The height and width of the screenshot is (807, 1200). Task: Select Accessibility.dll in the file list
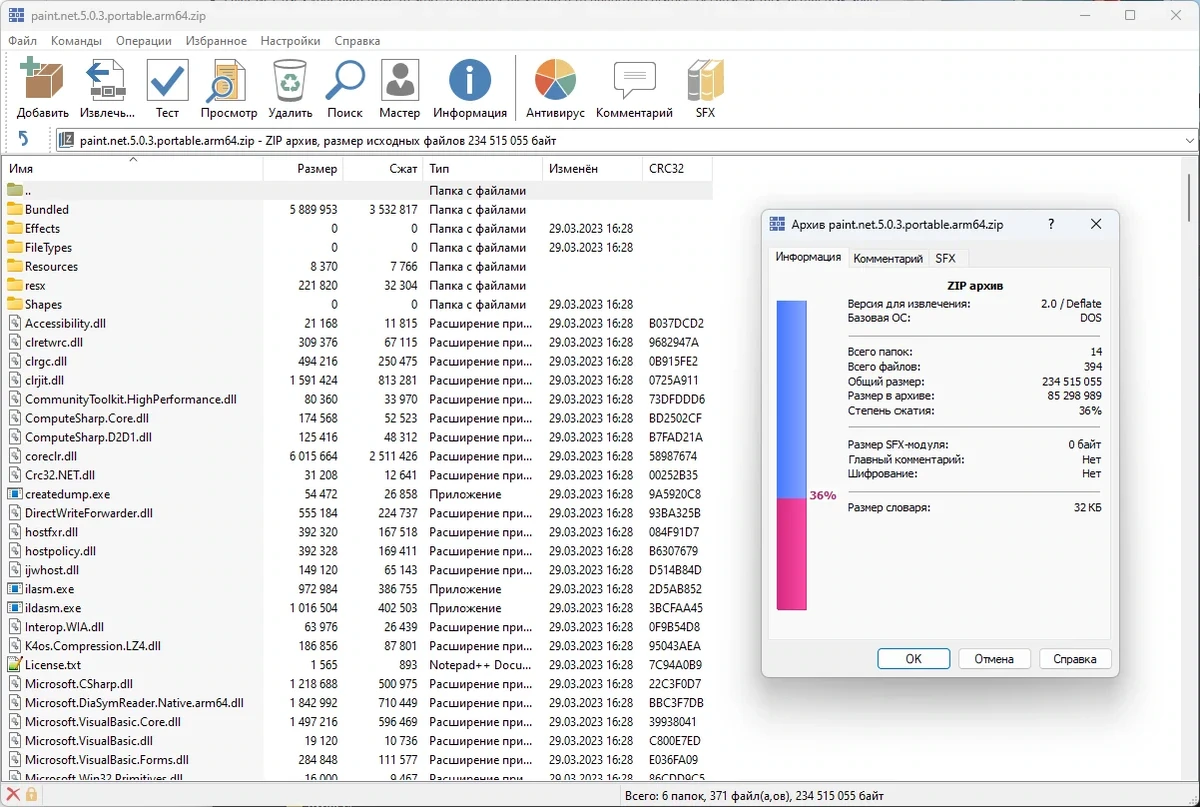tap(358, 323)
